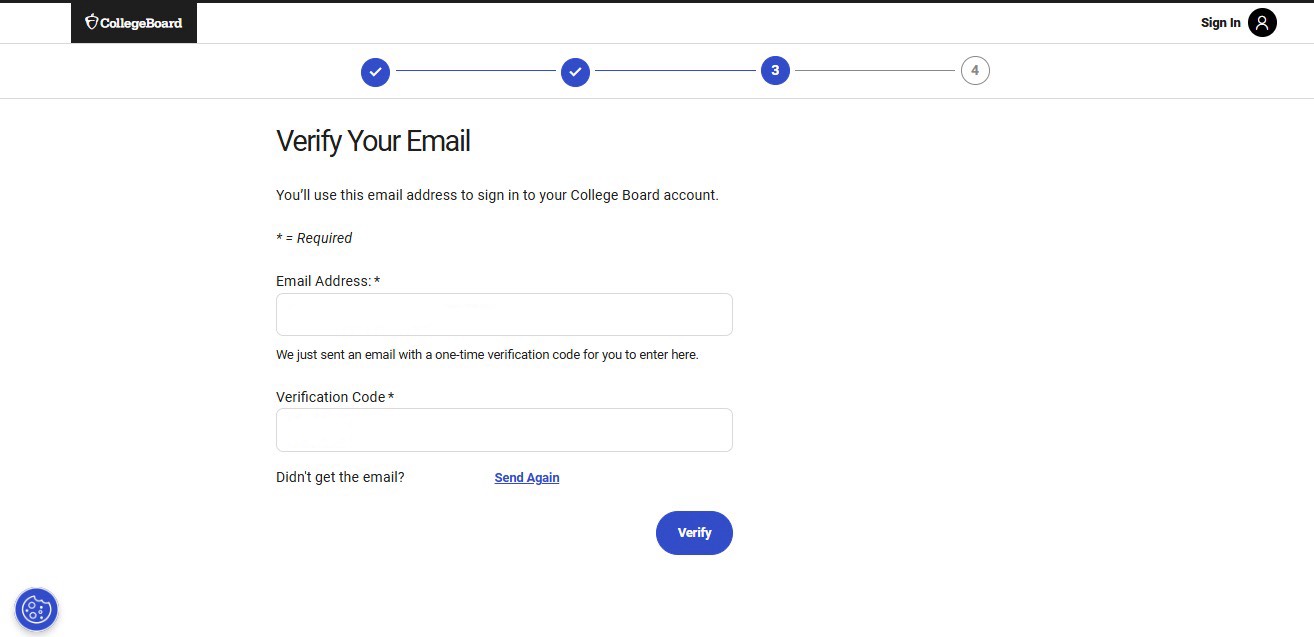Click the Sign In text link
The width and height of the screenshot is (1314, 637).
(x=1220, y=23)
